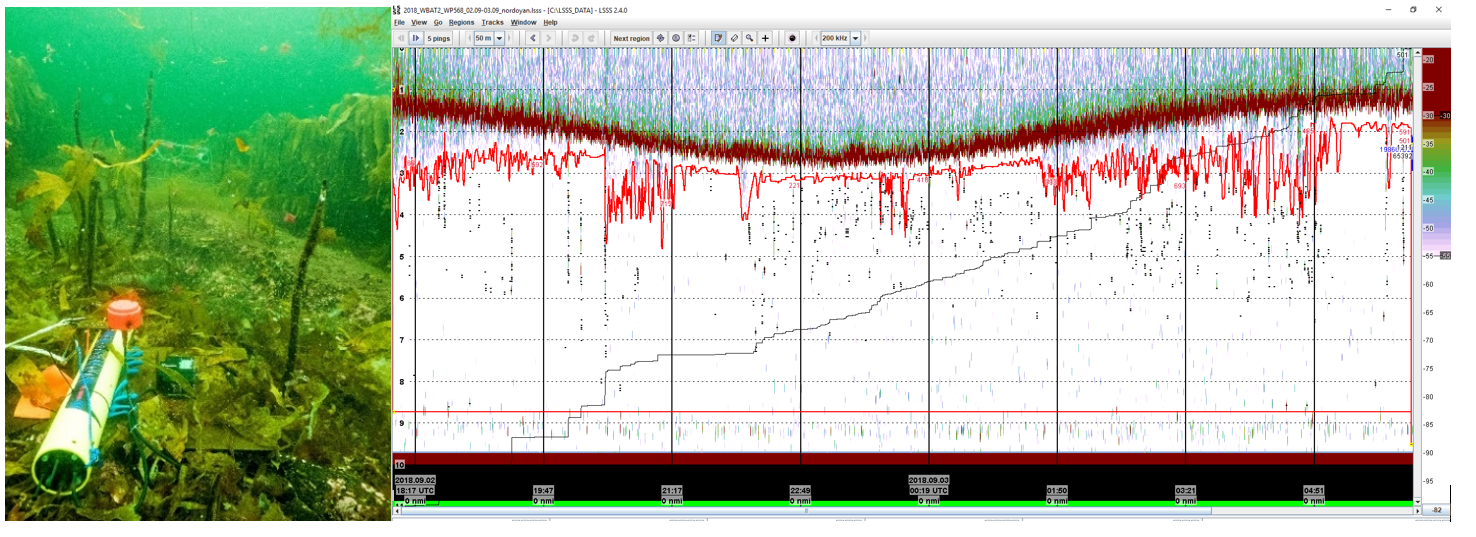Click the Next region button
Image resolution: width=1476 pixels, height=537 pixels.
click(x=631, y=38)
